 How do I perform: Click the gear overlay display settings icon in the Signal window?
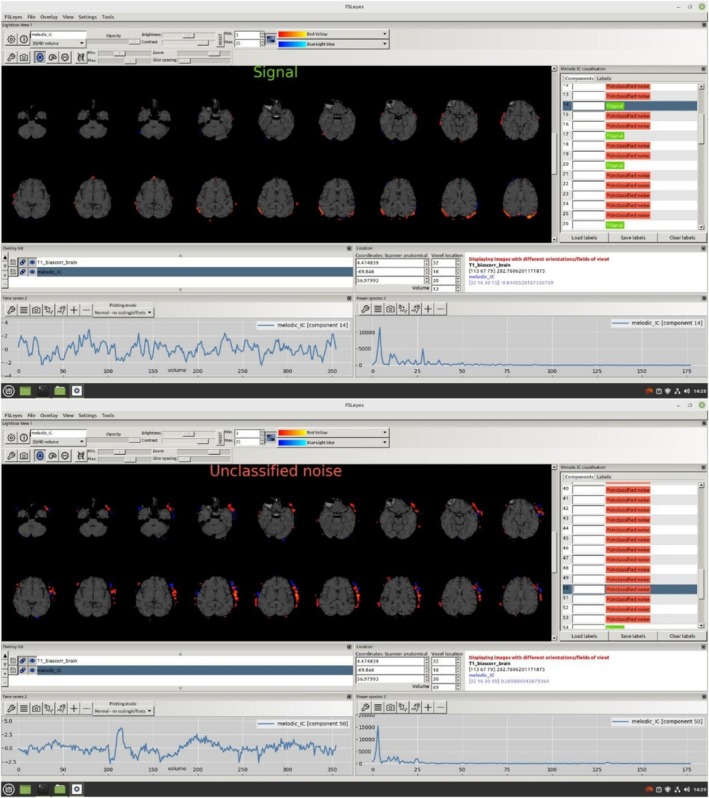coord(11,39)
